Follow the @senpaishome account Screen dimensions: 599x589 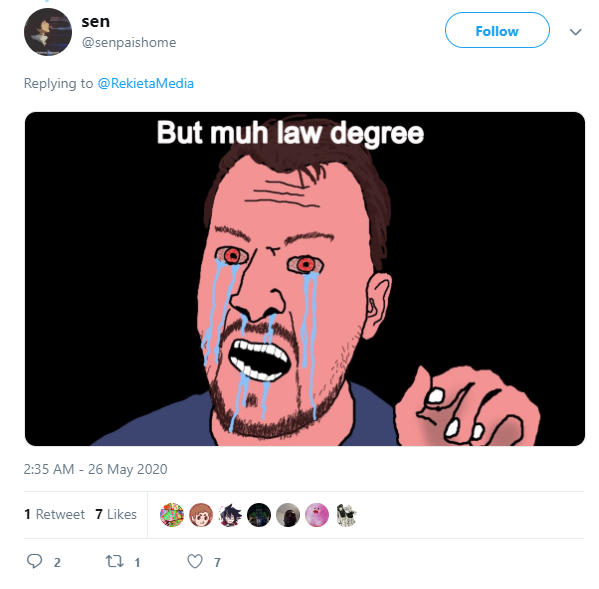point(497,30)
